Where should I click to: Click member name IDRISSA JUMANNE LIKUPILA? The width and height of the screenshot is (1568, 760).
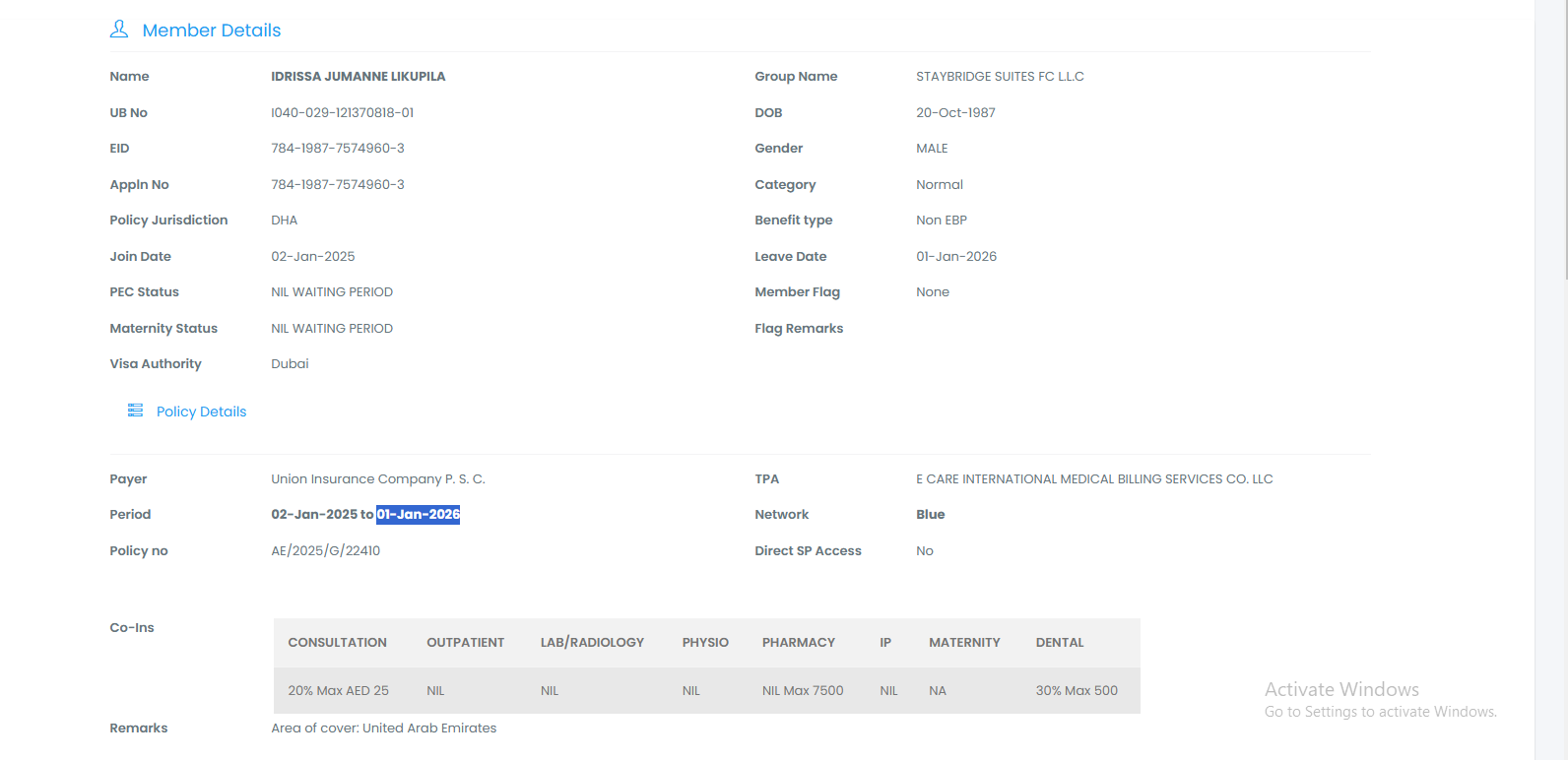tap(358, 76)
